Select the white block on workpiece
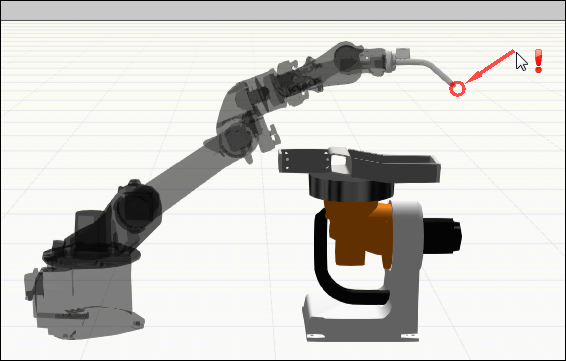Viewport: 566px width, 361px height. click(338, 162)
